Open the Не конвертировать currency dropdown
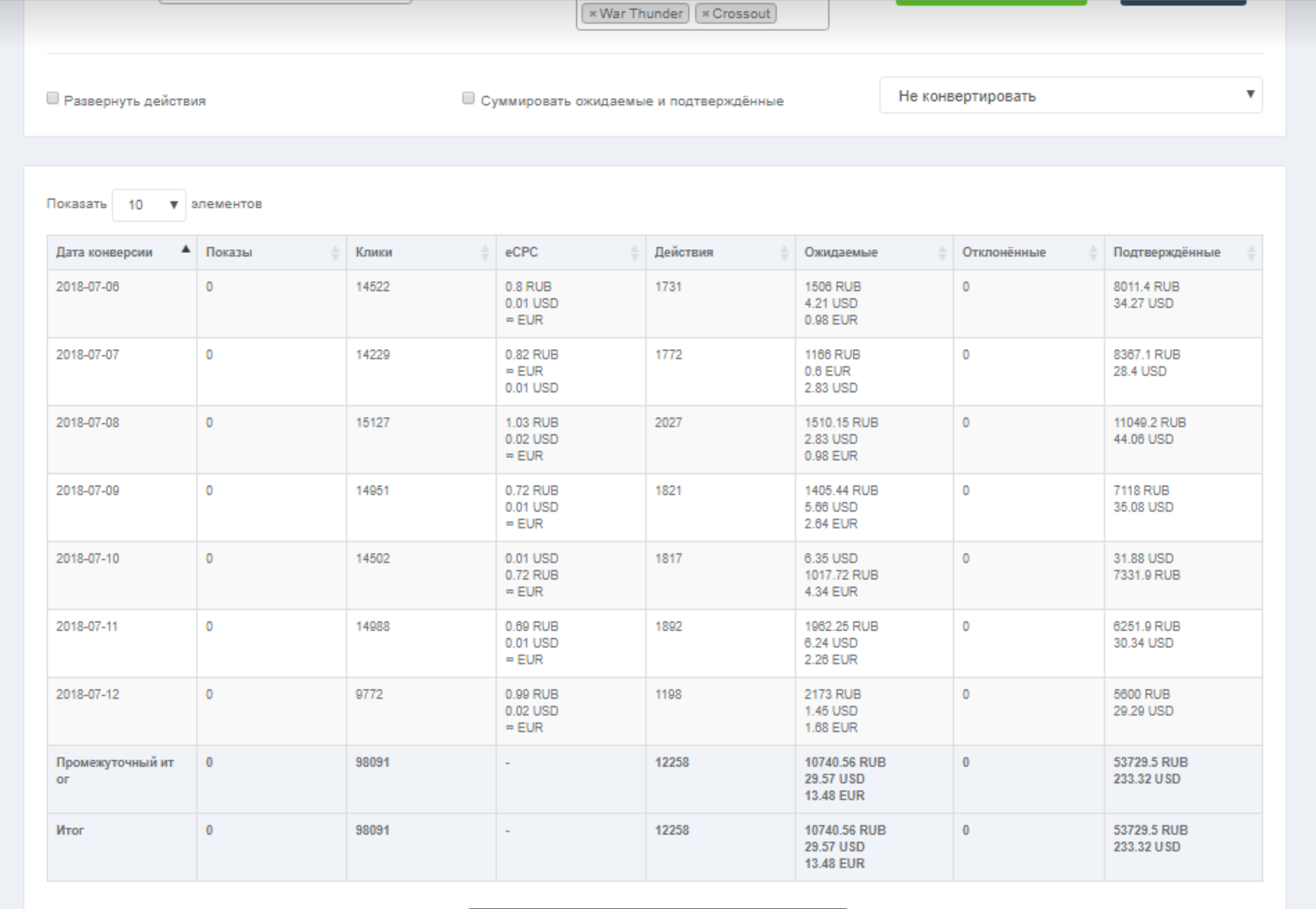This screenshot has height=909, width=1316. 1071,96
